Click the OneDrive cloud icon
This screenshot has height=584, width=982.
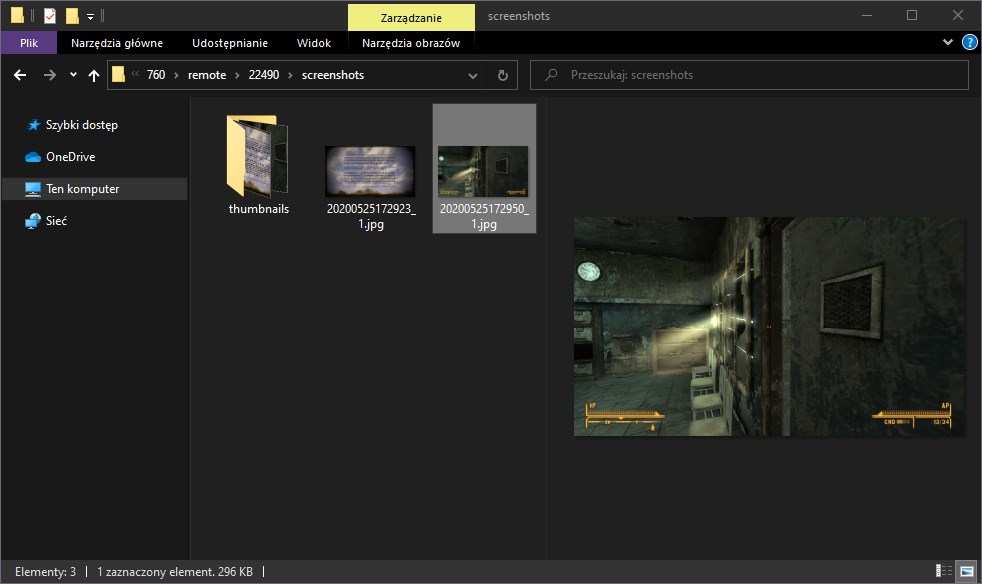tap(33, 157)
